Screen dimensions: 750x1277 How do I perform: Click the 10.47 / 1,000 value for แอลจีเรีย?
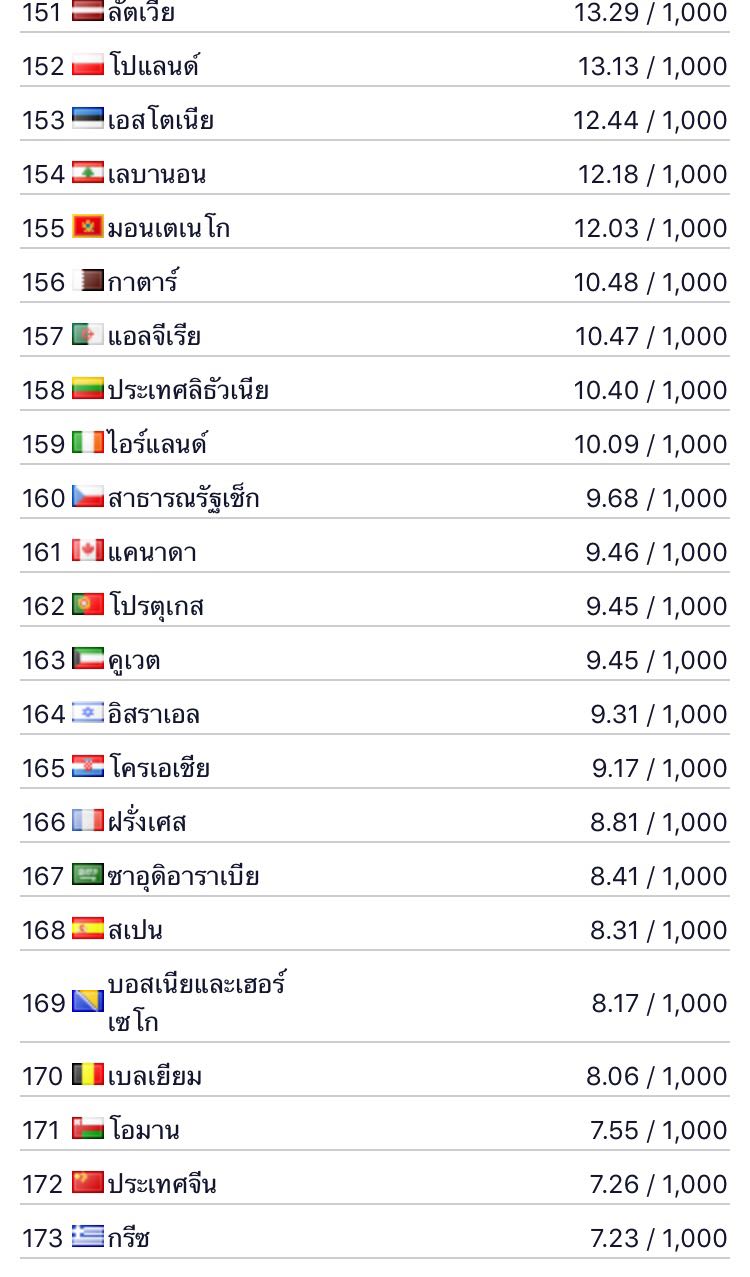651,336
